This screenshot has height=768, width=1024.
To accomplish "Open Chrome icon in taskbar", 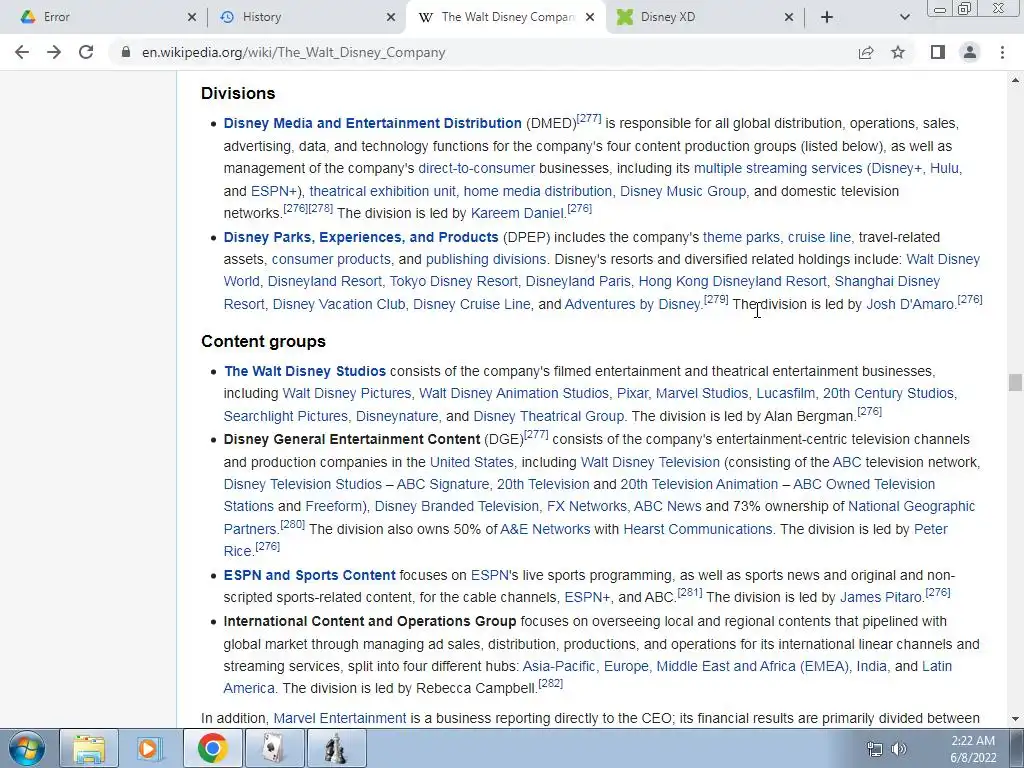I will pyautogui.click(x=212, y=748).
